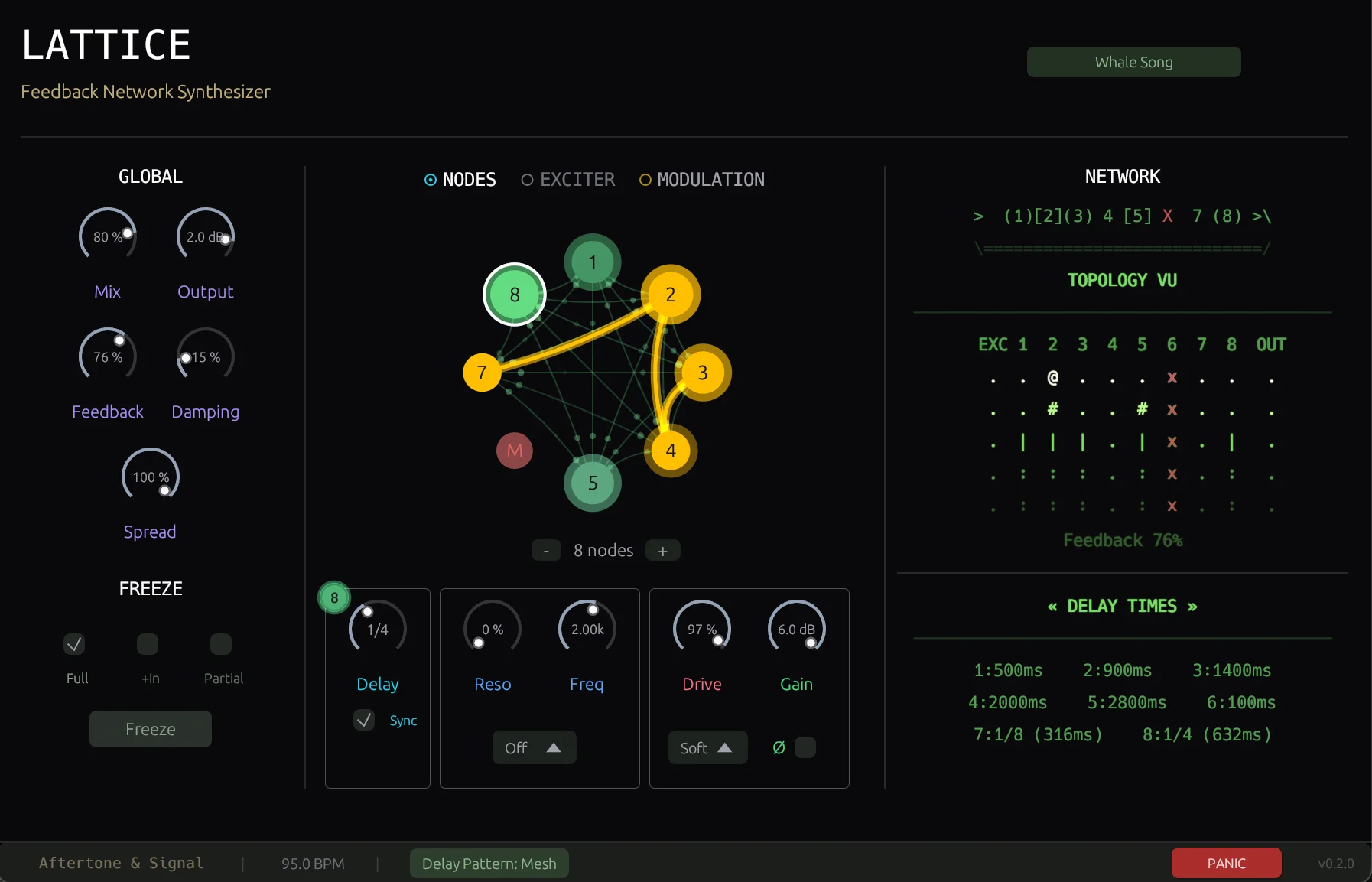1372x882 pixels.
Task: Click the Delay Pattern: Mesh status item
Action: coord(489,864)
